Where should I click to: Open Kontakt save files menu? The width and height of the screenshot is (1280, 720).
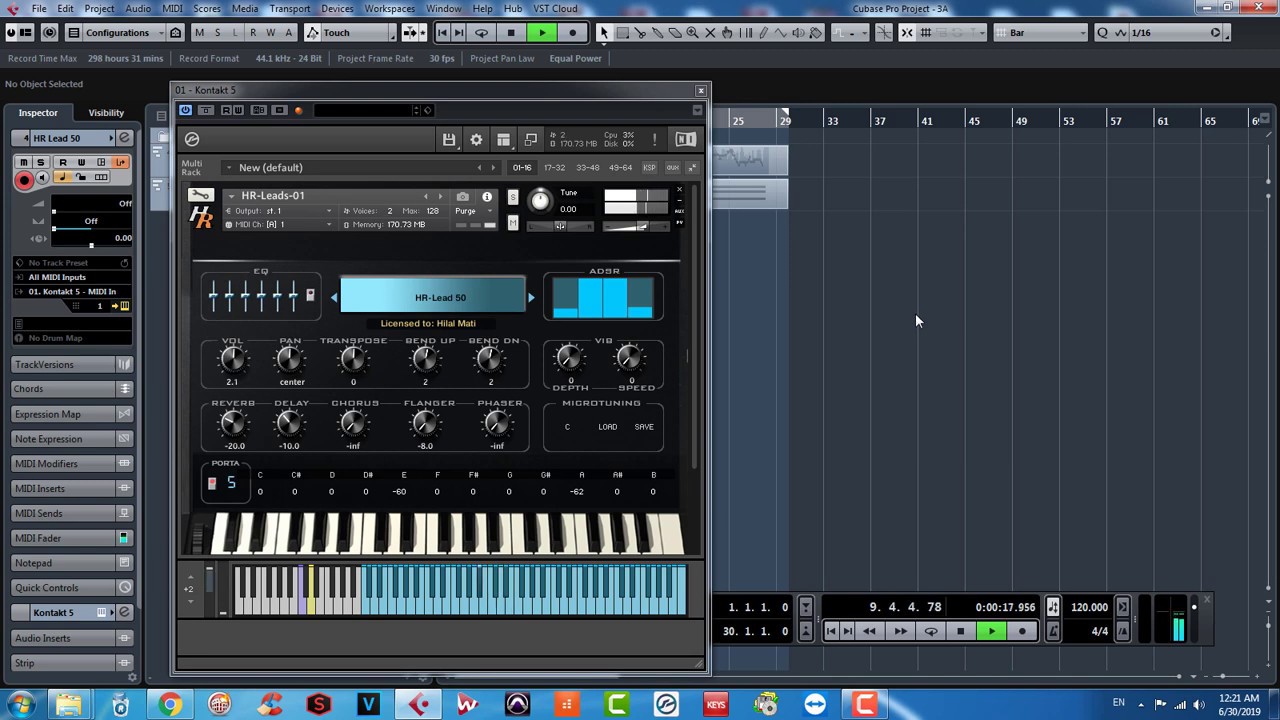point(449,140)
